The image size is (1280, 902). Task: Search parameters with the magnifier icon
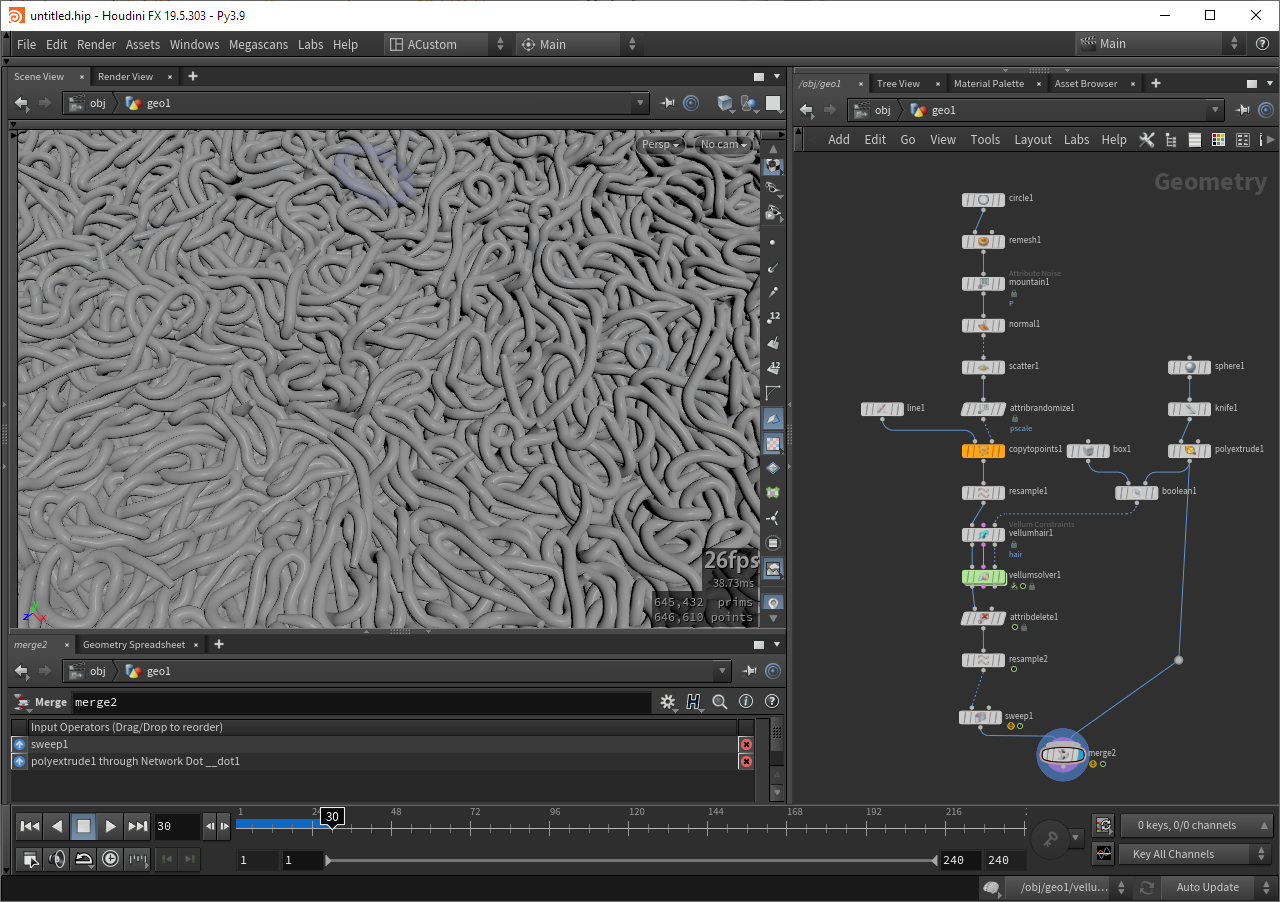[720, 702]
